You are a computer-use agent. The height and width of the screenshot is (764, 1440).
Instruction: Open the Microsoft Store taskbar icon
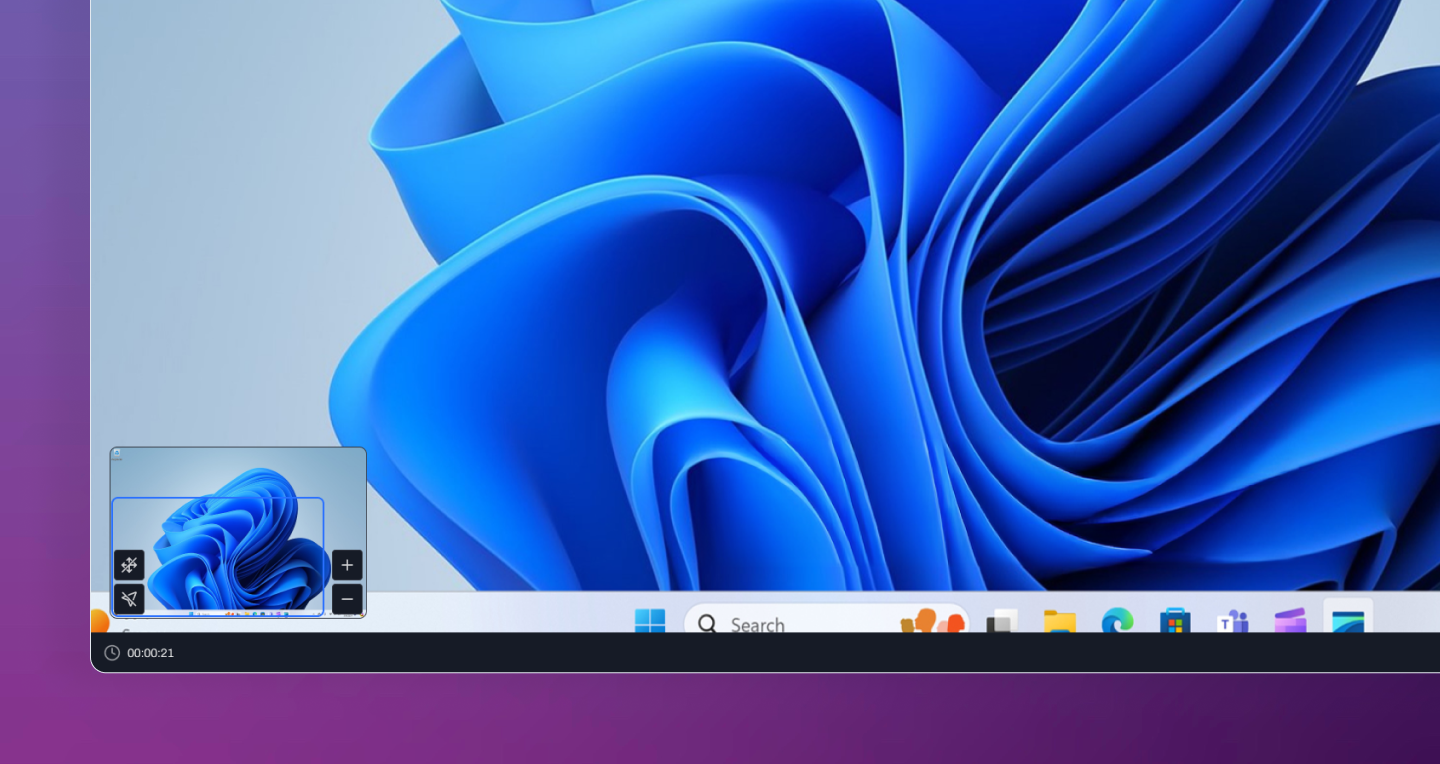1175,621
